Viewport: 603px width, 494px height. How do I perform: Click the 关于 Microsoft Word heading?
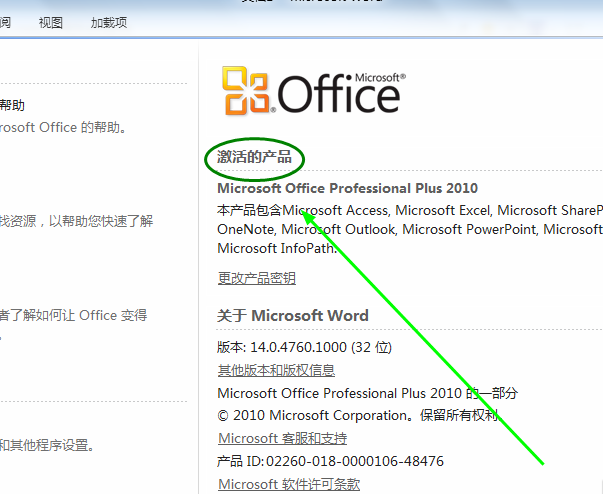click(x=292, y=316)
